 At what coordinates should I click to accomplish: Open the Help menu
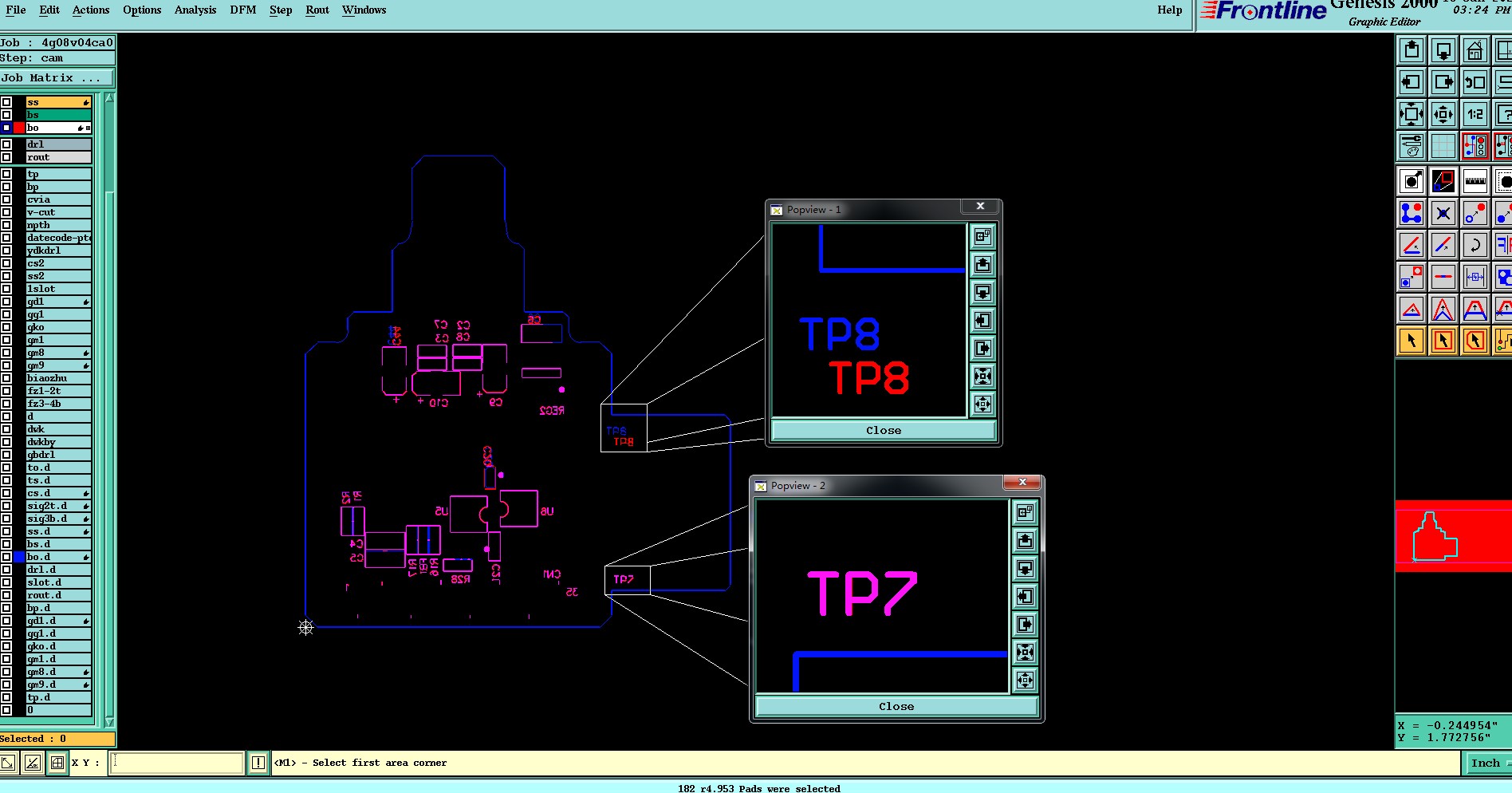click(1170, 10)
